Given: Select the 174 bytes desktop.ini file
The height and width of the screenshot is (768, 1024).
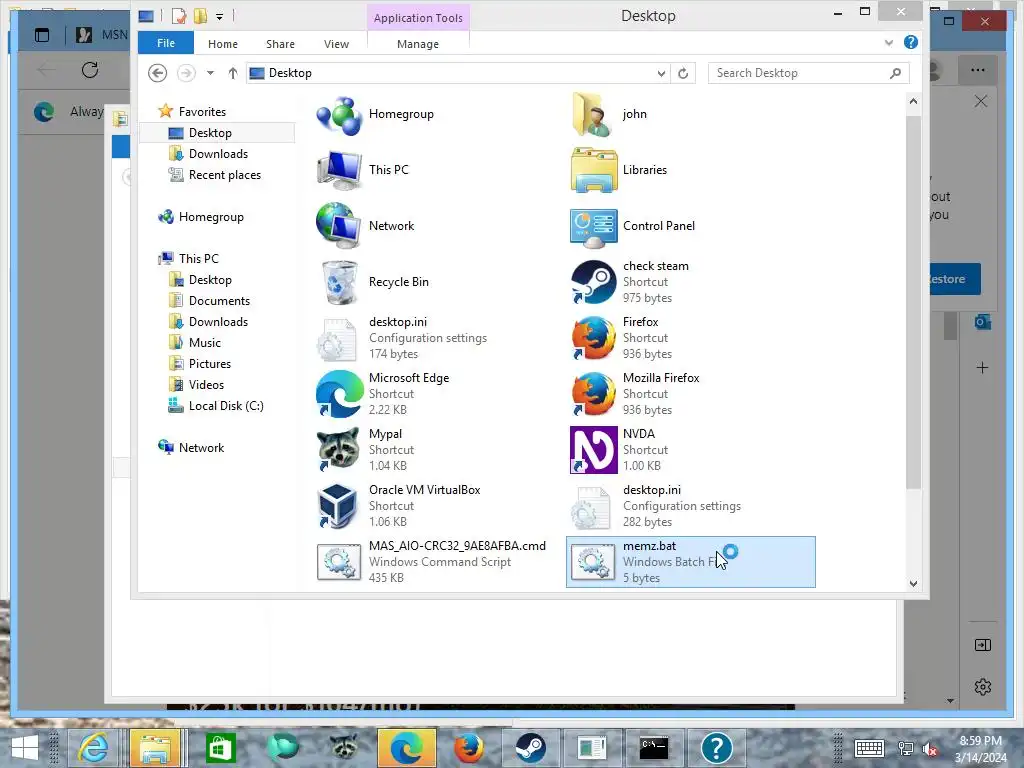Looking at the screenshot, I should click(402, 338).
